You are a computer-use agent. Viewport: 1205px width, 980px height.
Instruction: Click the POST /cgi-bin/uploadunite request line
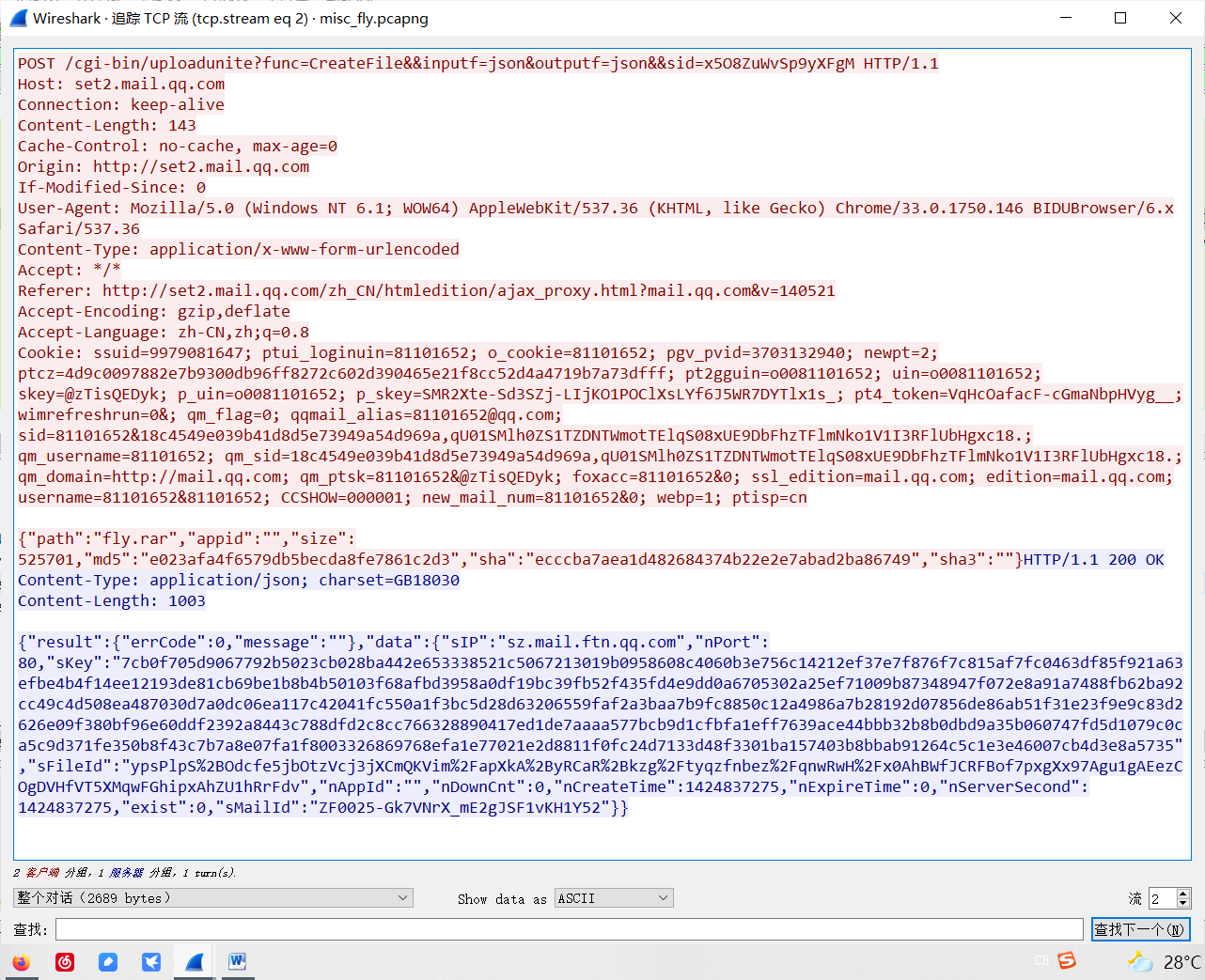point(478,63)
